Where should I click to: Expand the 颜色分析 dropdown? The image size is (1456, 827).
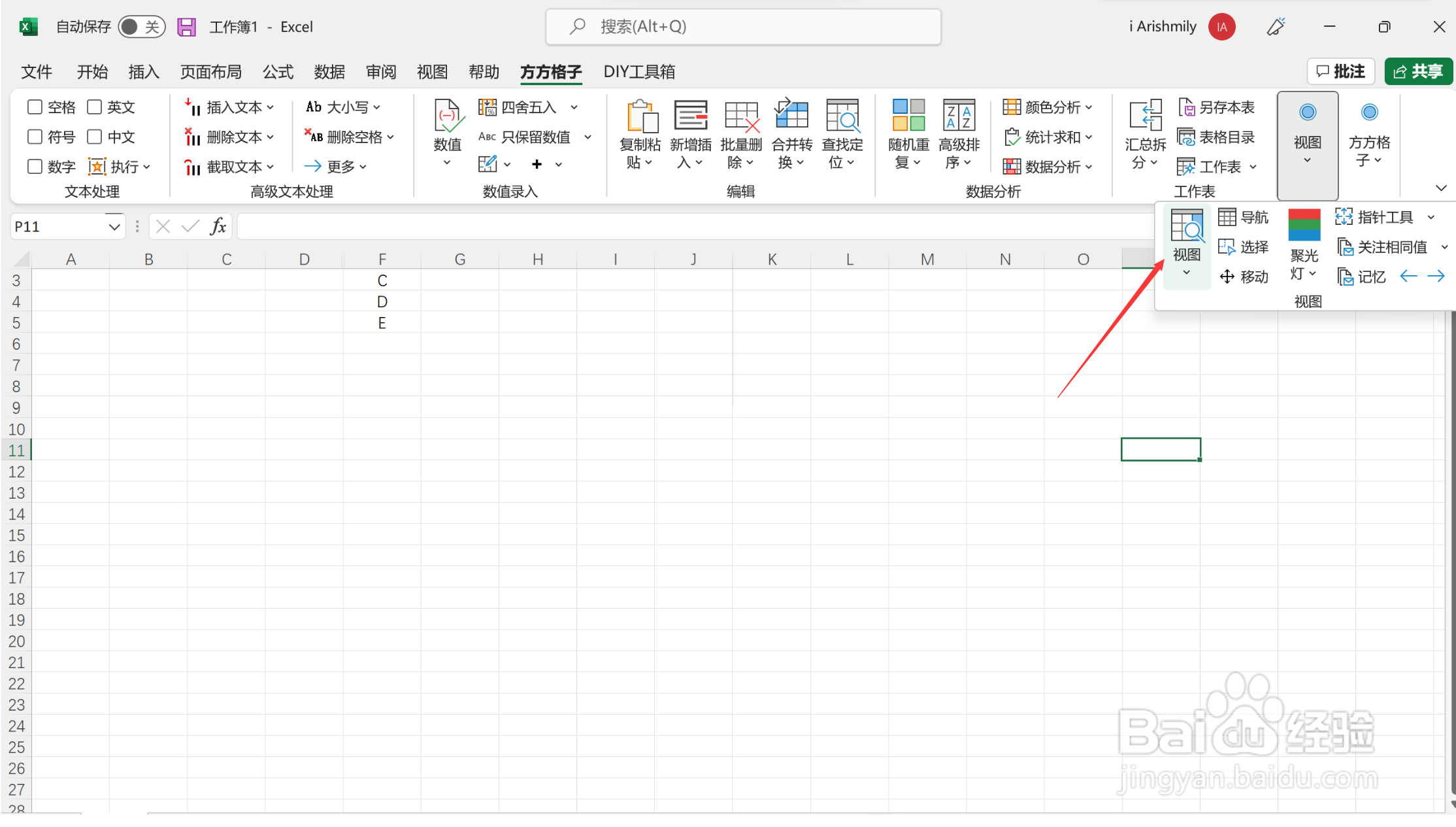pos(1089,107)
